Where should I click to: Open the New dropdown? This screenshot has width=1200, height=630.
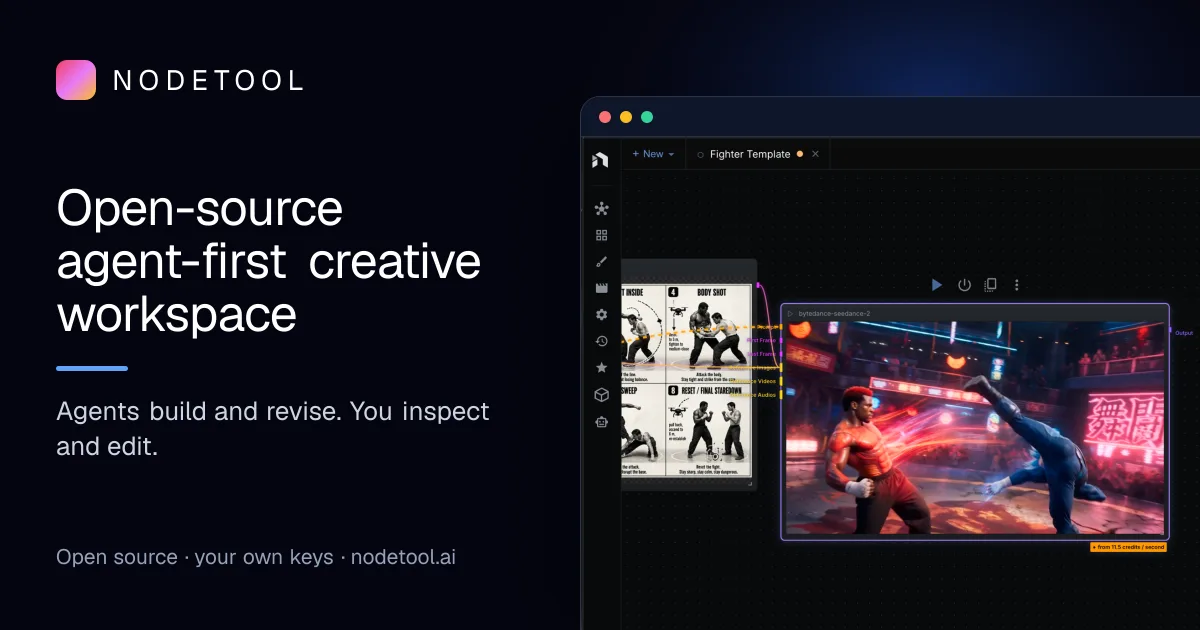point(653,154)
